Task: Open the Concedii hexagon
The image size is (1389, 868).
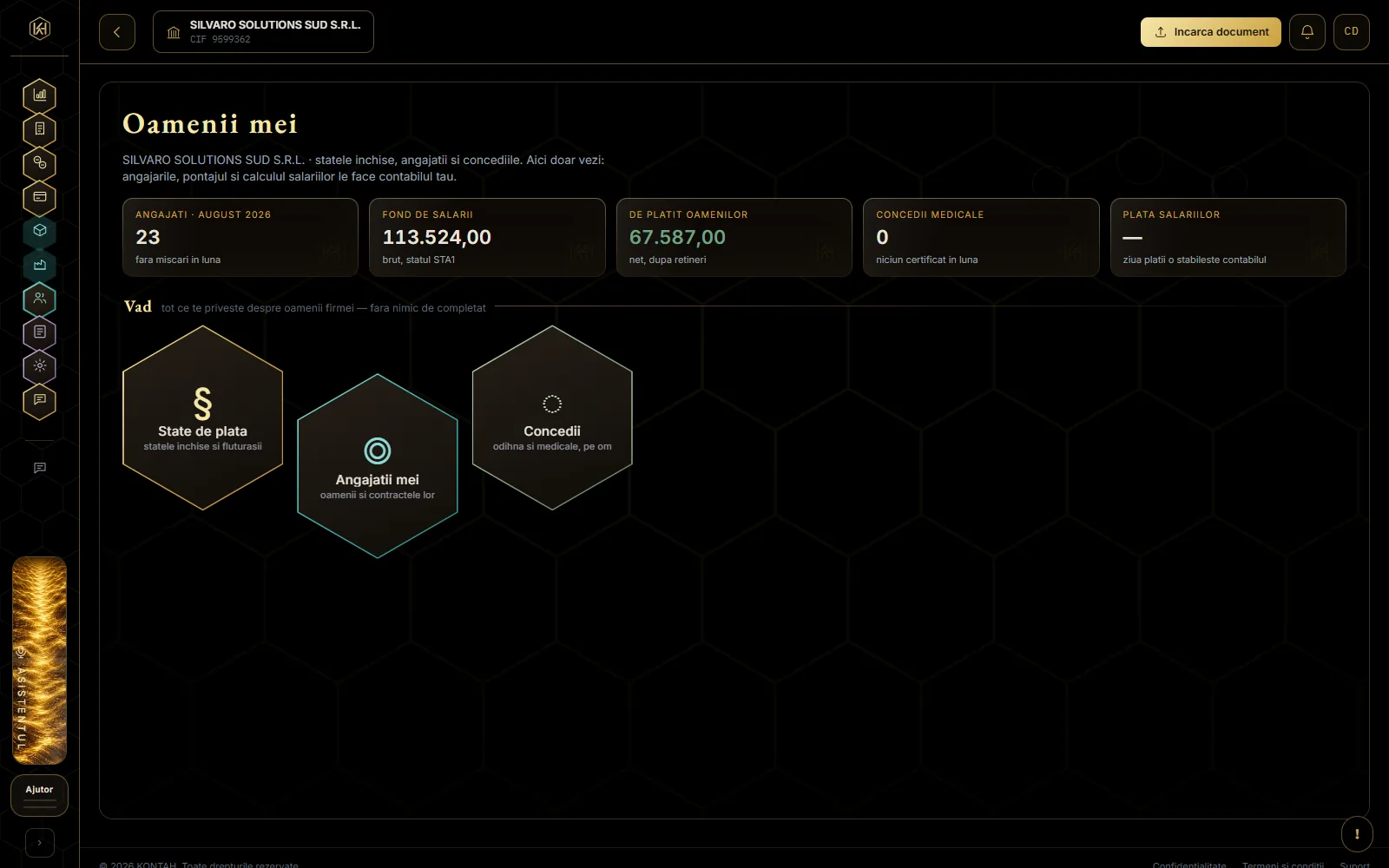Action: click(552, 418)
